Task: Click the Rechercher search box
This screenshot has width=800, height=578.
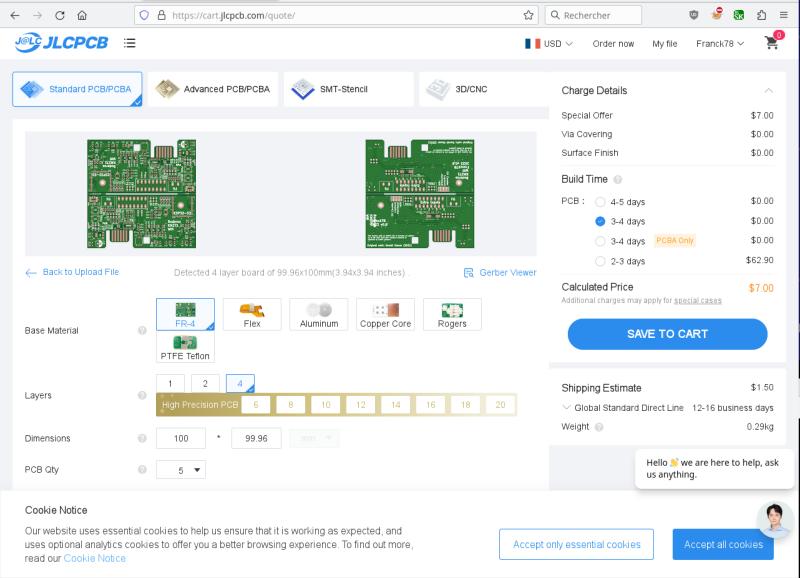Action: (x=593, y=15)
